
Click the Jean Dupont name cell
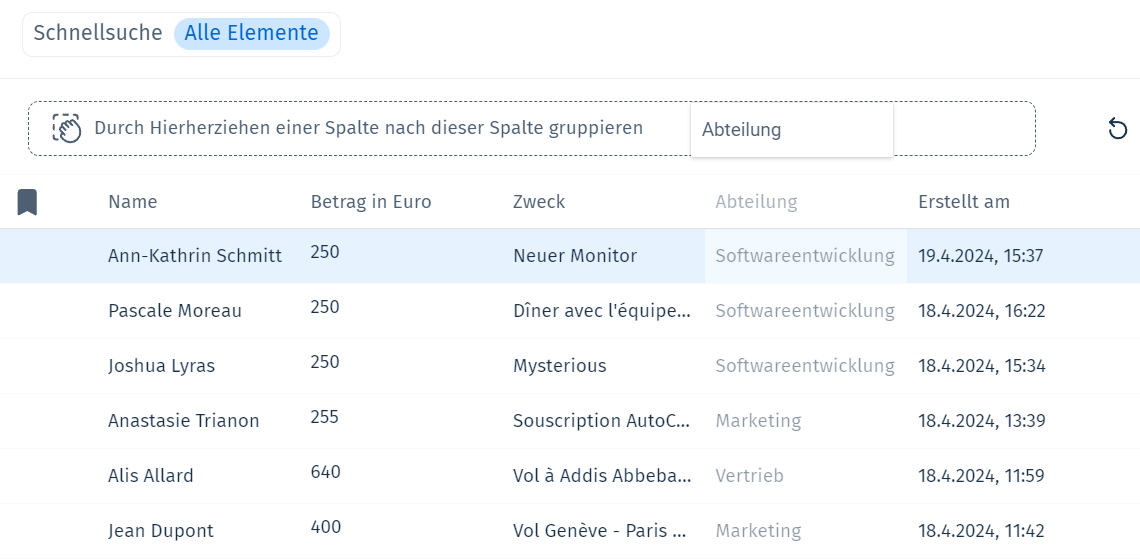pyautogui.click(x=161, y=531)
